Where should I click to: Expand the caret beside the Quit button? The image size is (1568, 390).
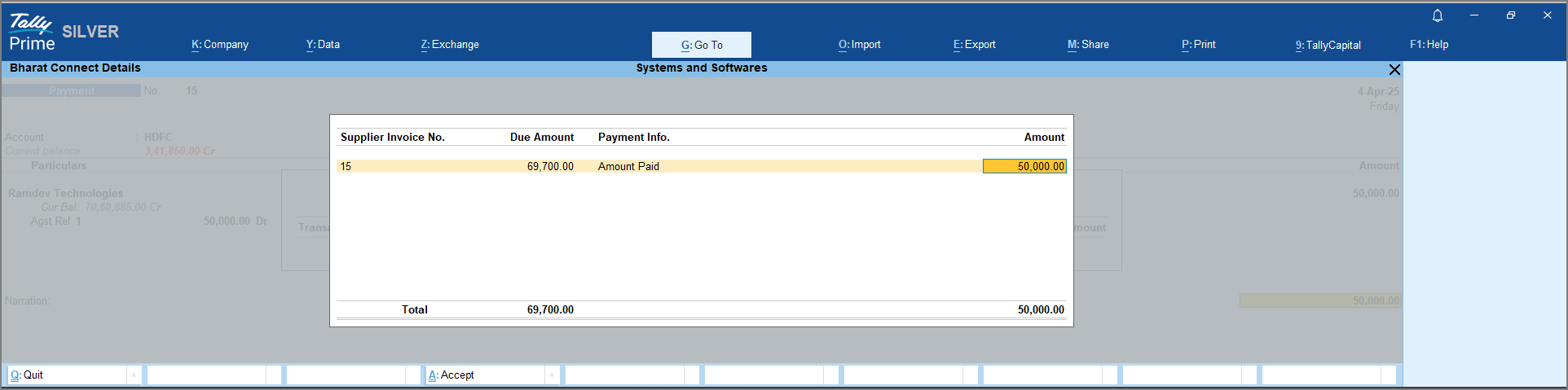tap(134, 375)
